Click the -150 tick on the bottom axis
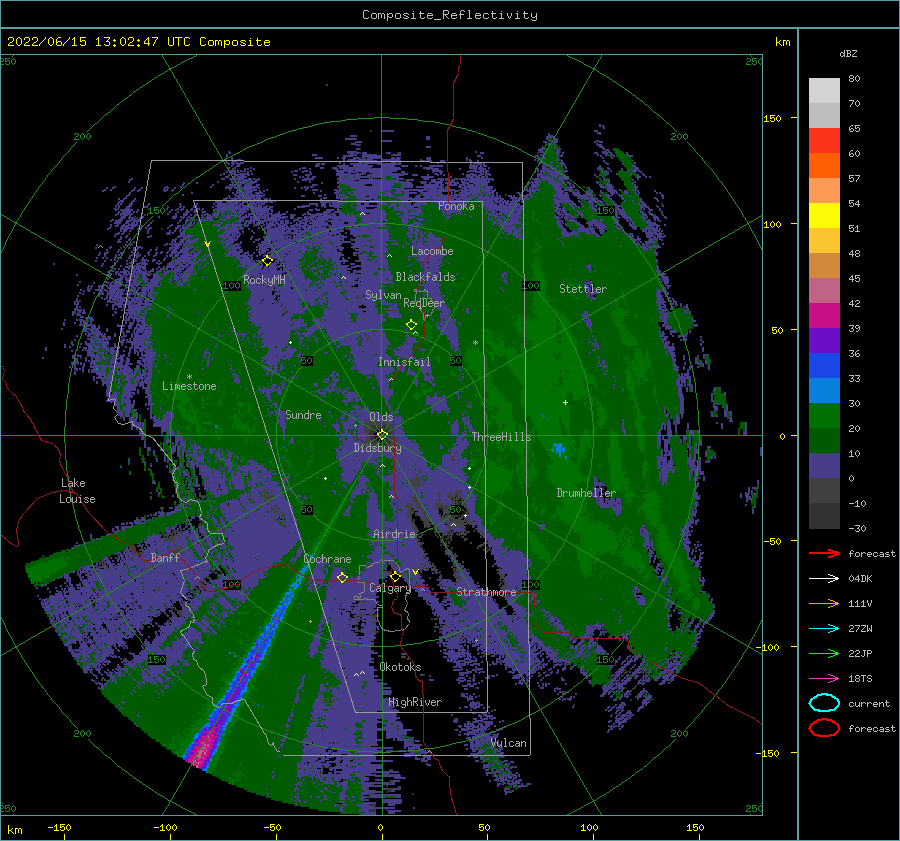900x841 pixels. 59,827
